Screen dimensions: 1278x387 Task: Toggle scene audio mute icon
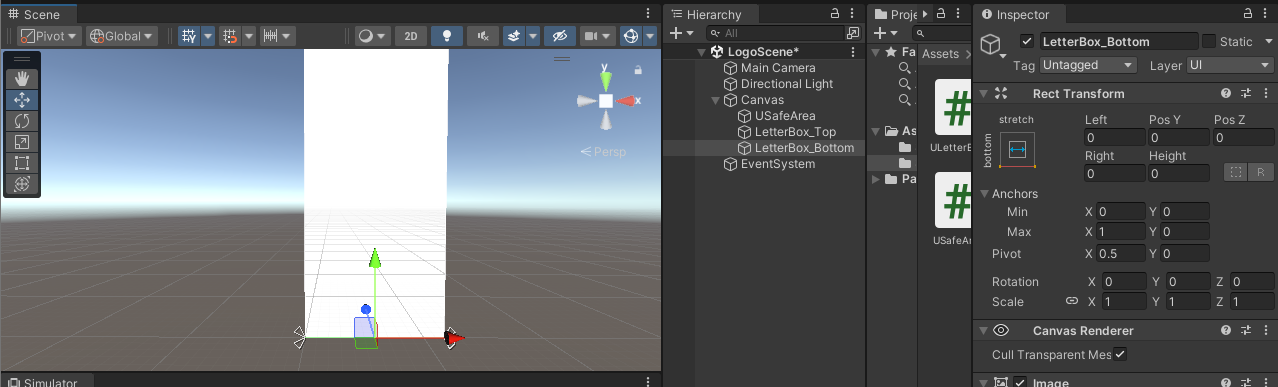pos(483,35)
